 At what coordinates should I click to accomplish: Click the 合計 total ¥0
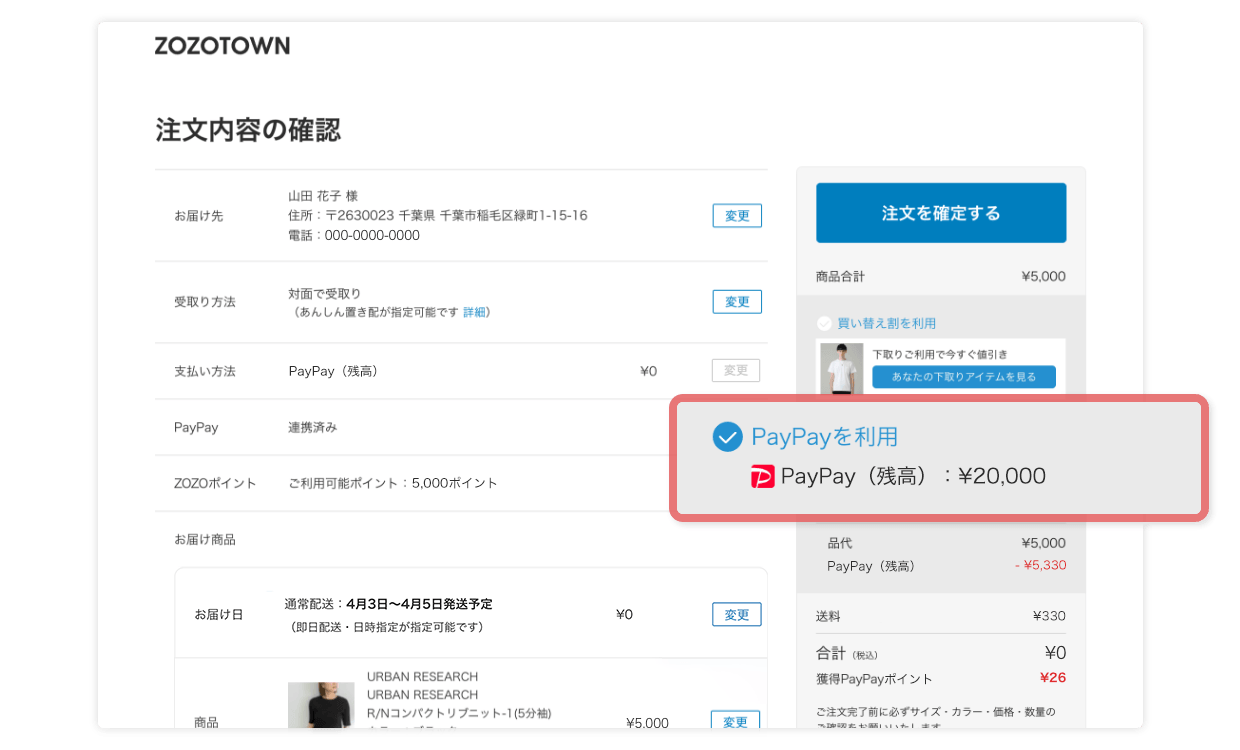point(1055,653)
